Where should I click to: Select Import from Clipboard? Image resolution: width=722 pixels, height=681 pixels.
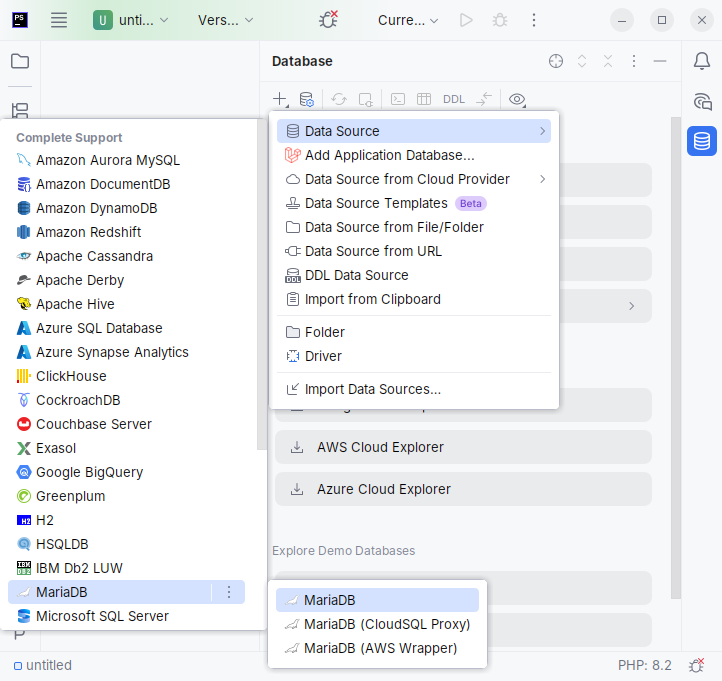[x=414, y=299]
